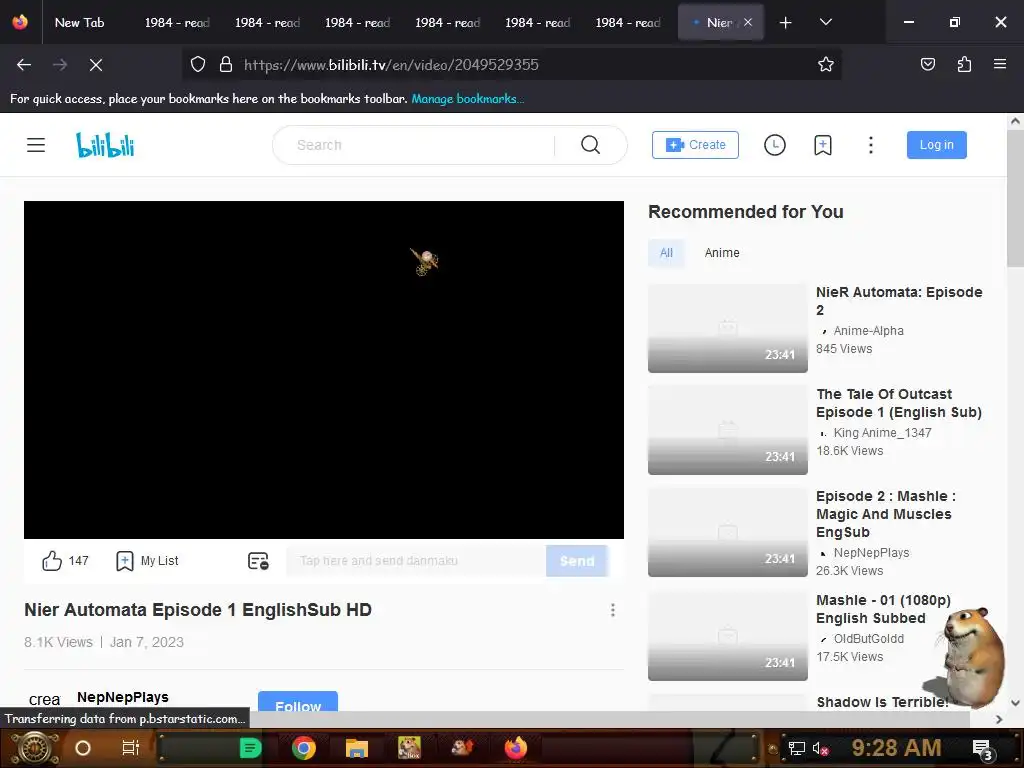Click the 9:28 AM taskbar clock
Screen dimensions: 1024x768
(x=896, y=748)
